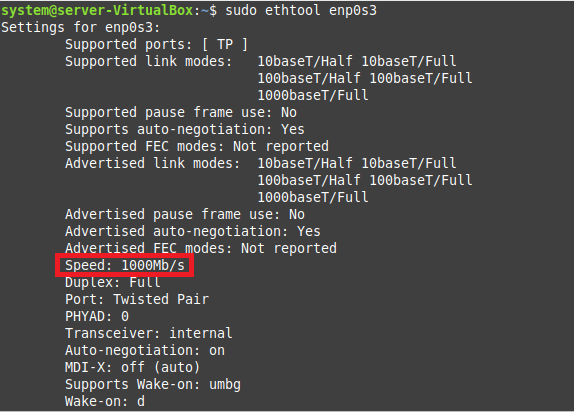Click the highlighted Speed: 1000Mb/s line
Screen dimensions: 574x412
coord(124,265)
